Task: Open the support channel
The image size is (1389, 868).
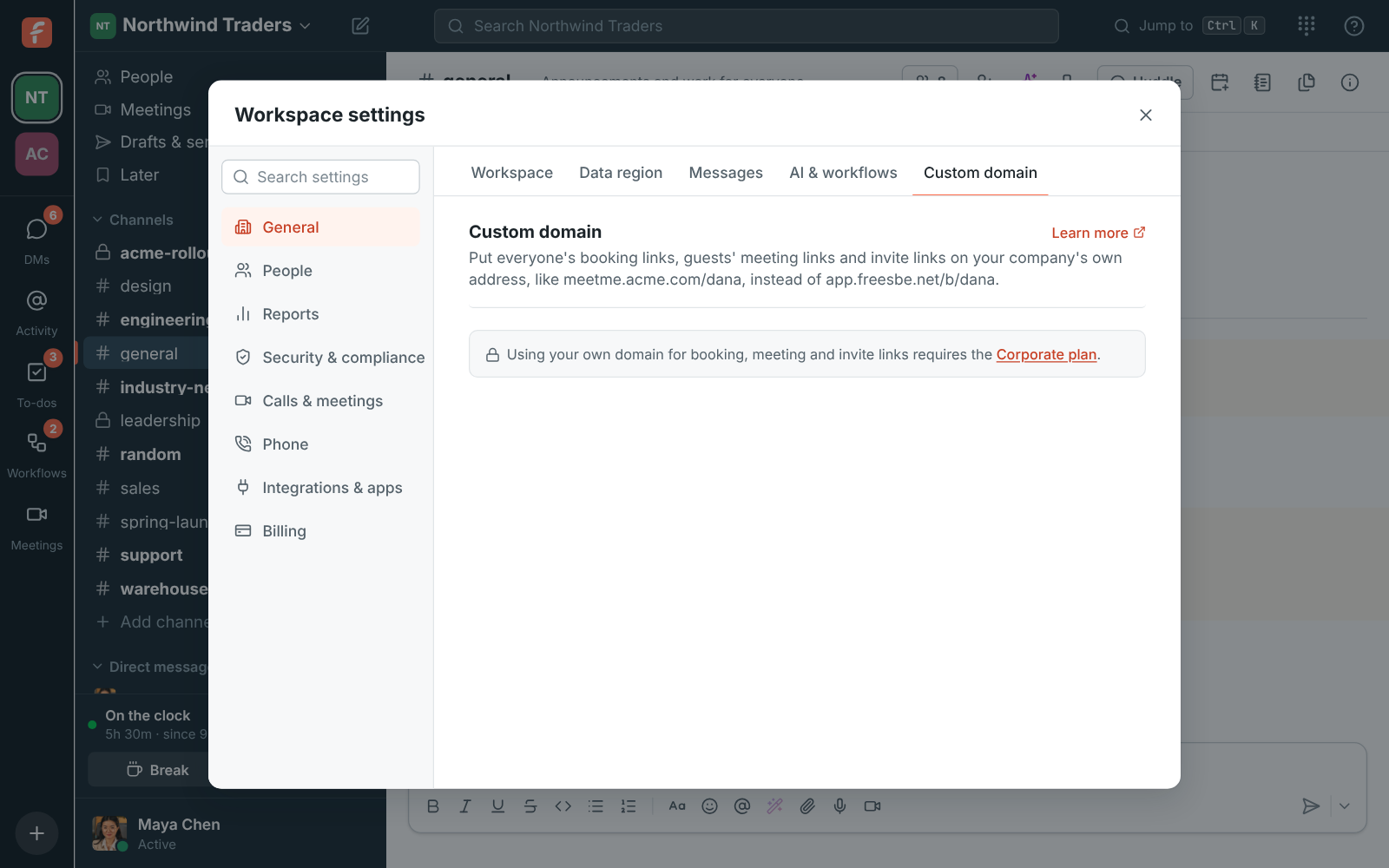Action: coord(146,556)
